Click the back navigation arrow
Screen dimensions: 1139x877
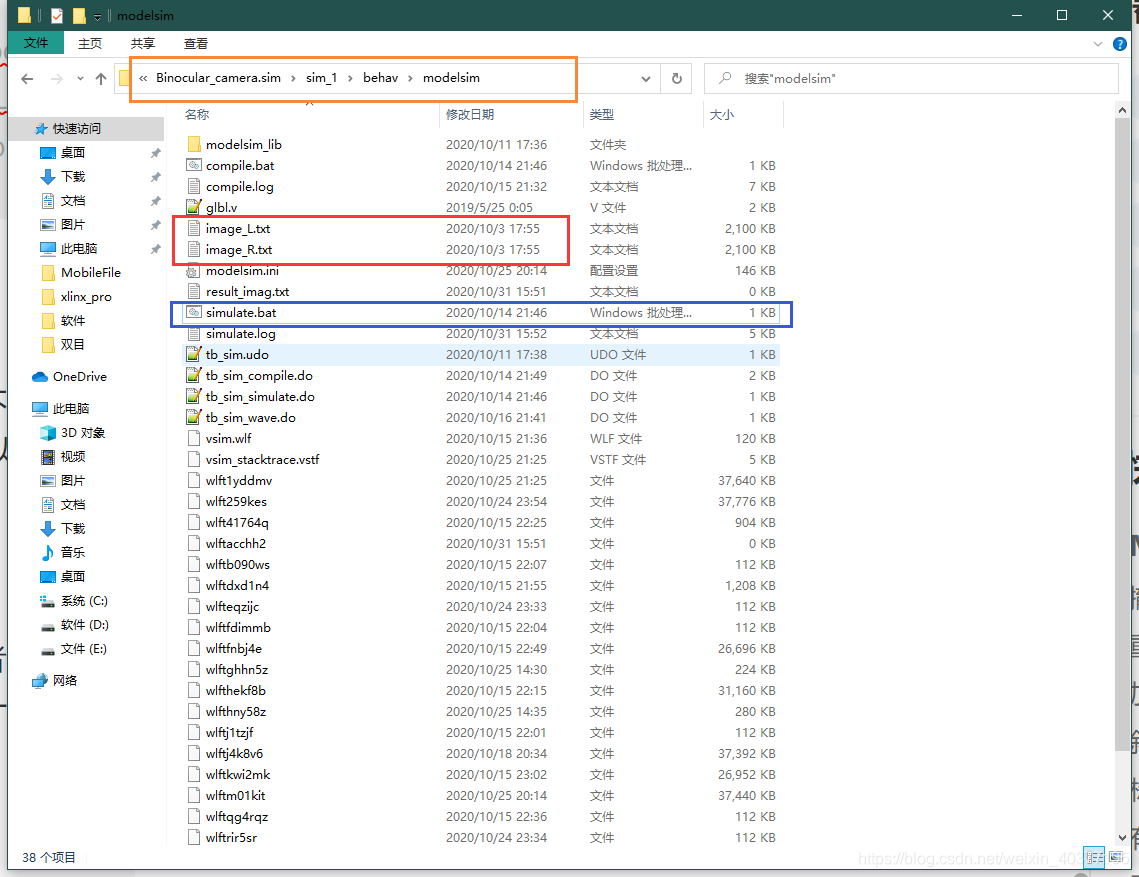point(27,79)
